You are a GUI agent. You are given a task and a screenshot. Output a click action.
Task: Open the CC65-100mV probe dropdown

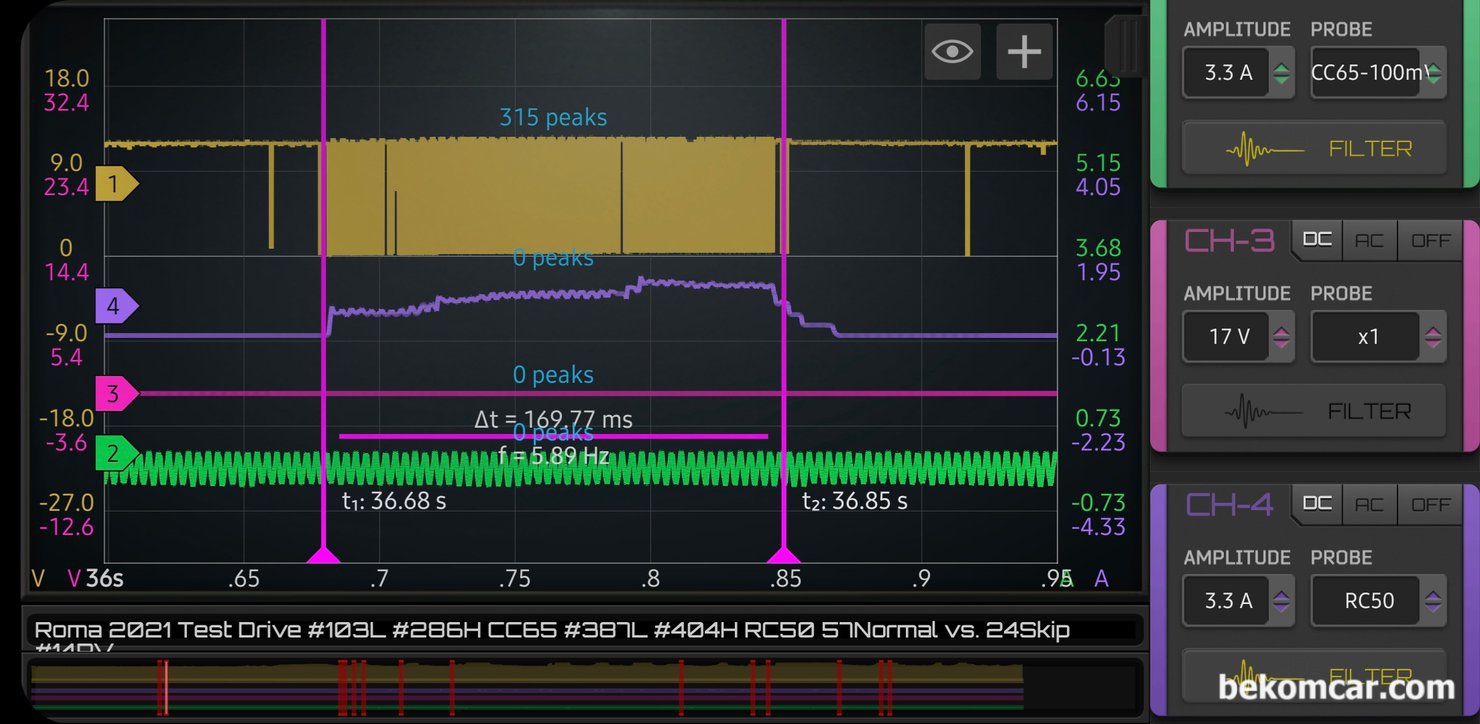tap(1378, 73)
